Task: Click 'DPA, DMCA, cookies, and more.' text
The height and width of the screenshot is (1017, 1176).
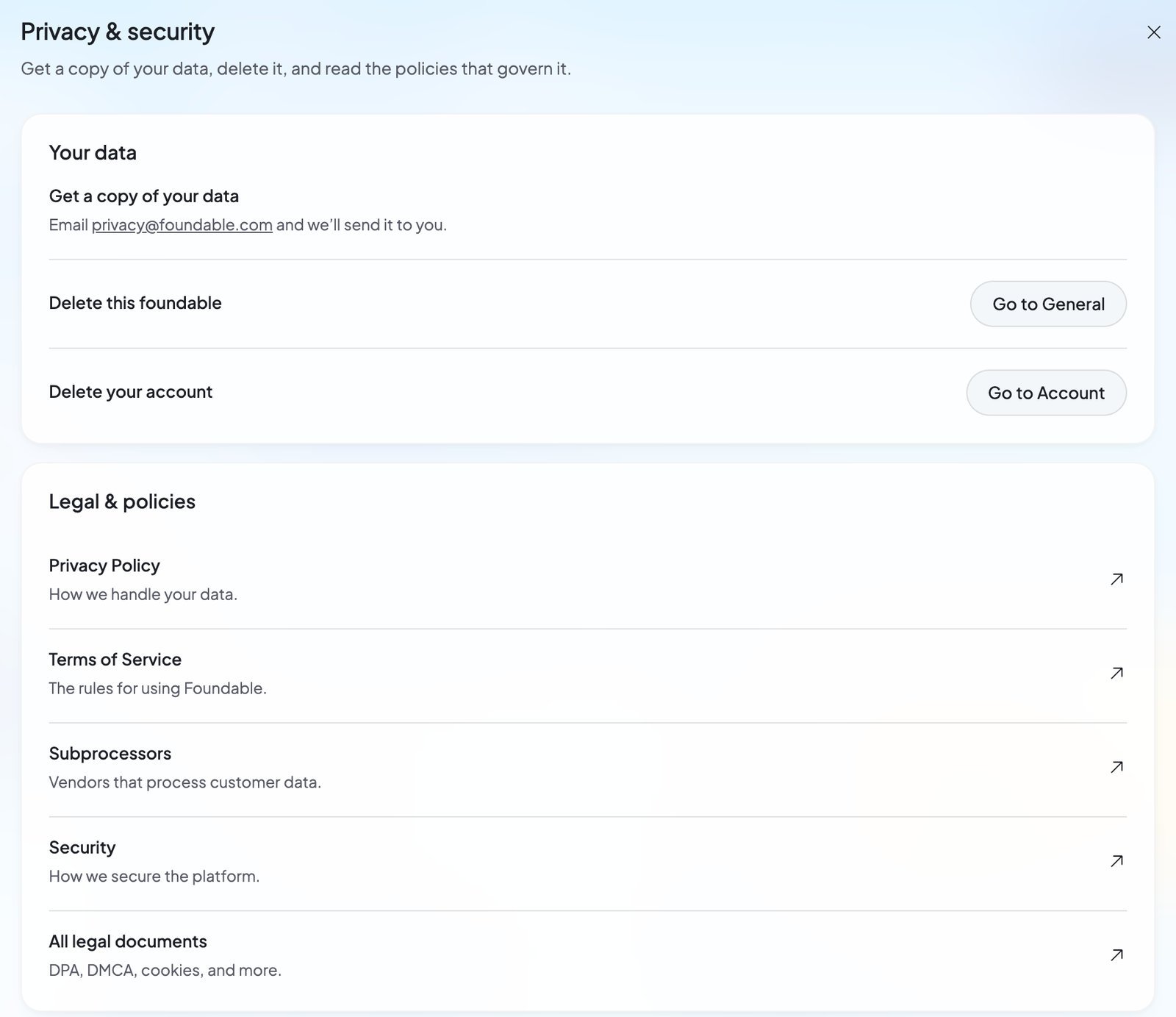Action: (x=165, y=971)
